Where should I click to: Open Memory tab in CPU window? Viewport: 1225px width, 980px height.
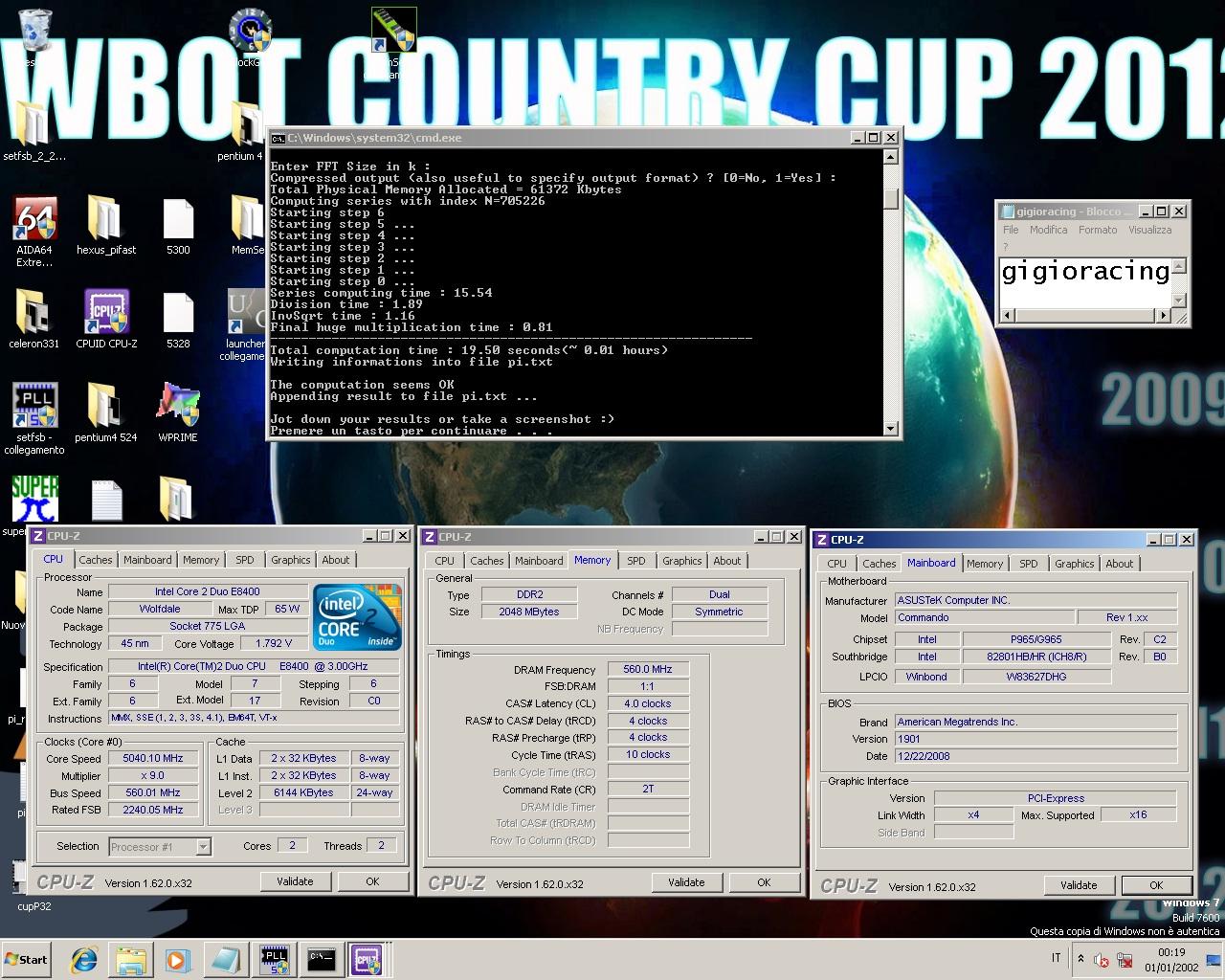pyautogui.click(x=201, y=560)
